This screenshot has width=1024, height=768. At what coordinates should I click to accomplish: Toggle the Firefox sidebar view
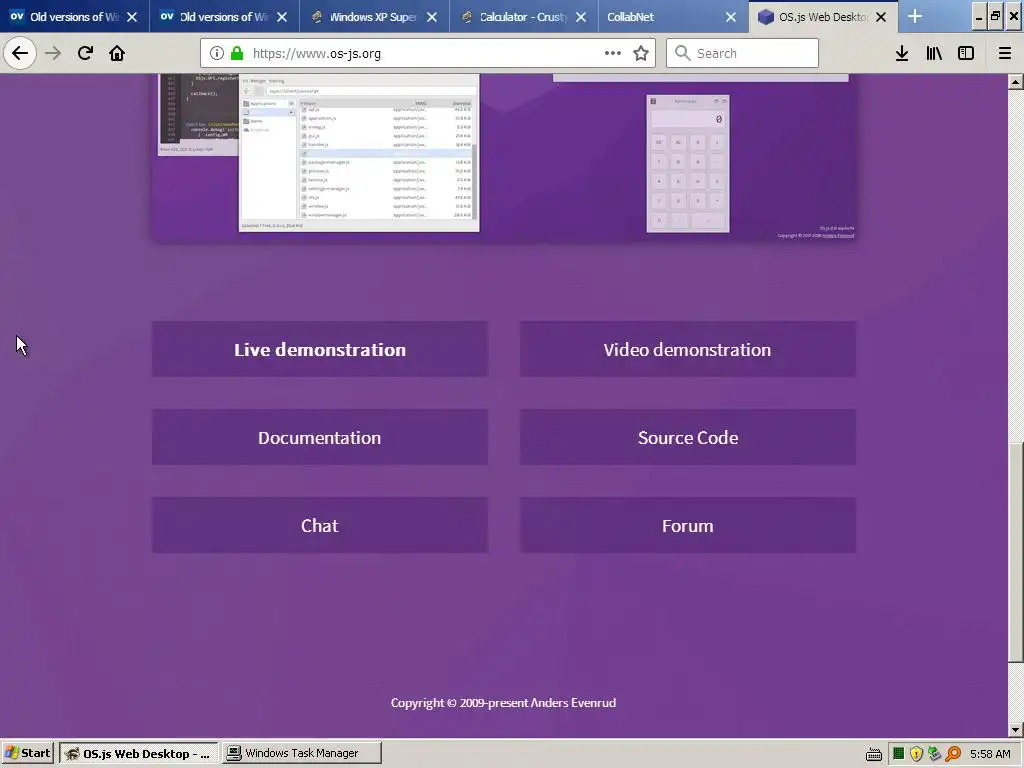[966, 53]
